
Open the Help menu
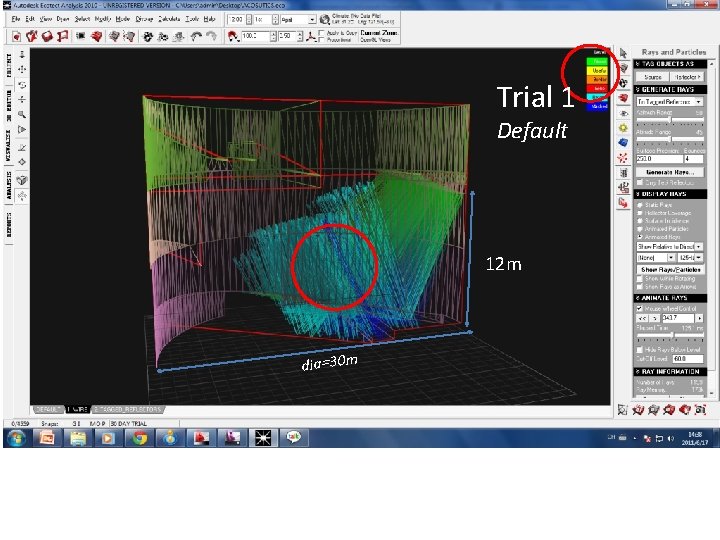(x=209, y=19)
